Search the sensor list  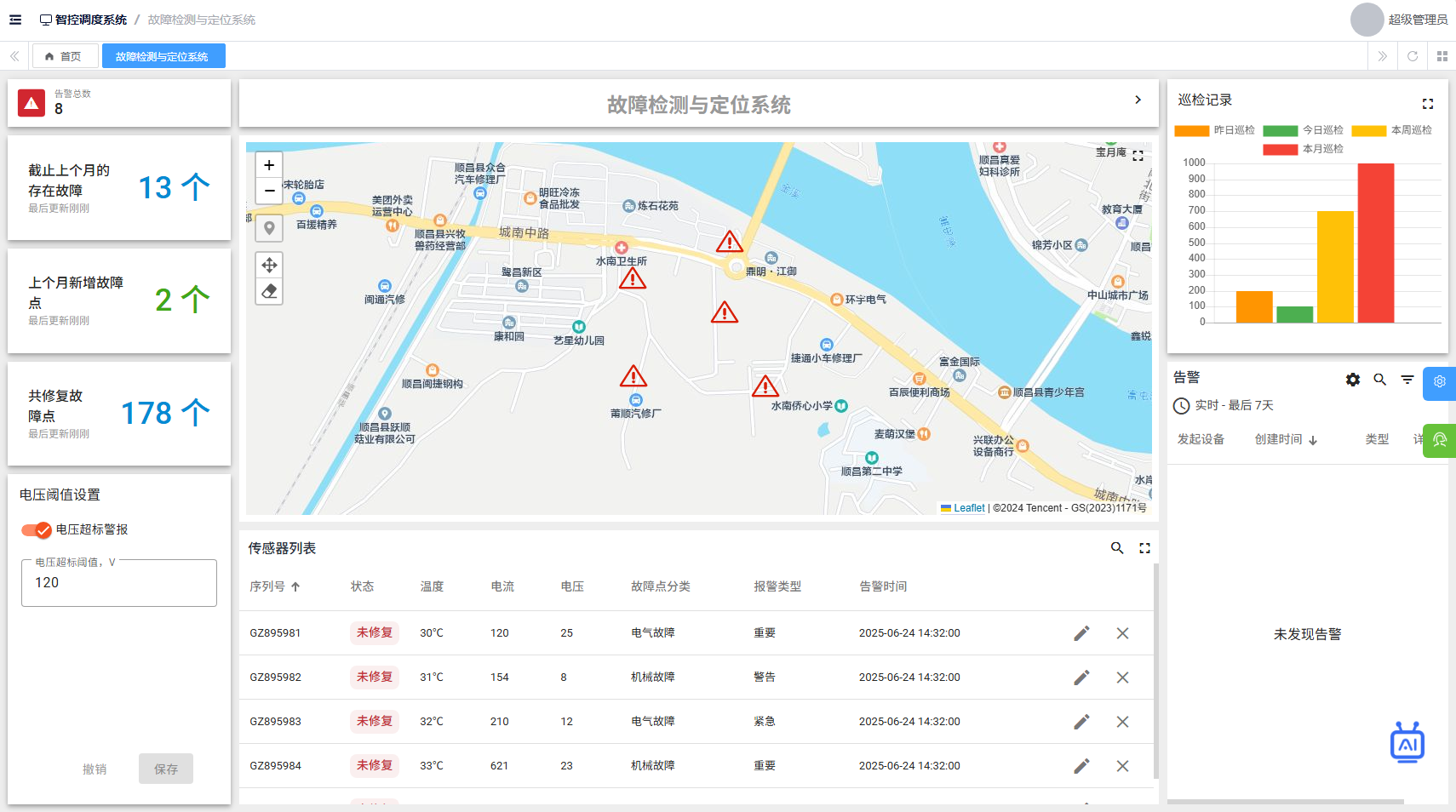pyautogui.click(x=1117, y=548)
